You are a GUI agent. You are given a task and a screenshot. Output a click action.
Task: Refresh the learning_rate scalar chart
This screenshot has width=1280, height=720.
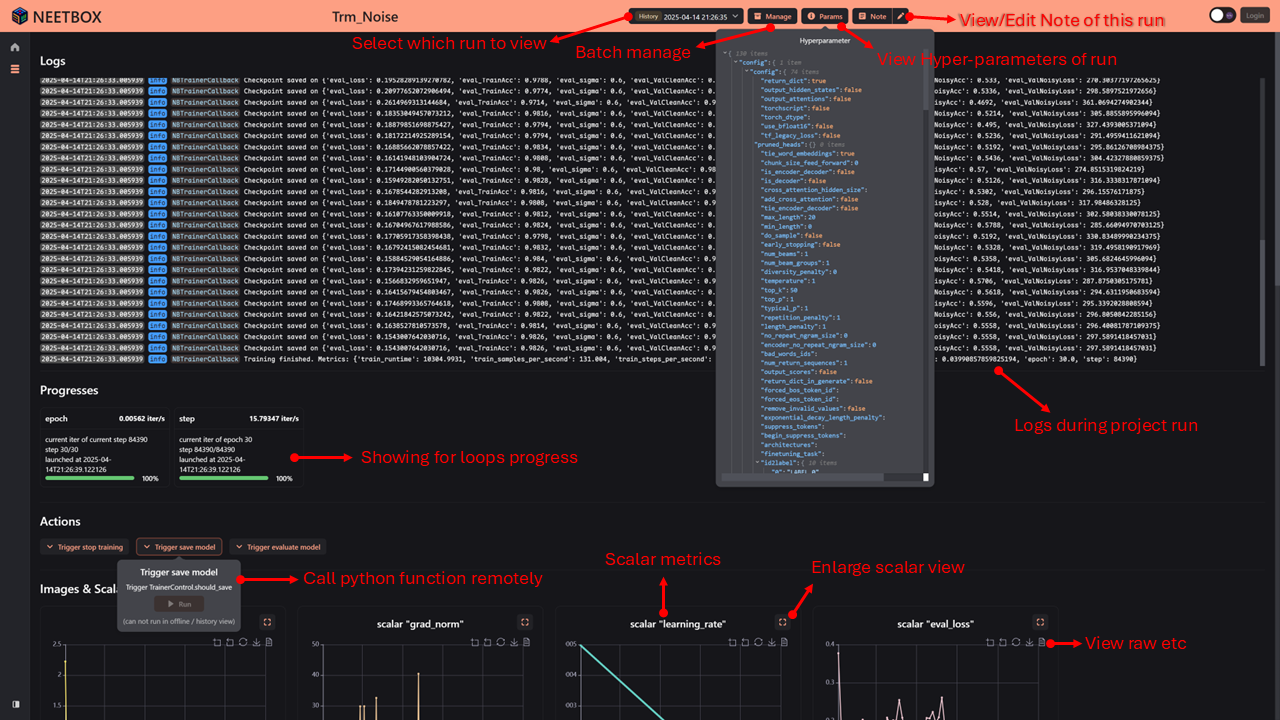tap(759, 642)
